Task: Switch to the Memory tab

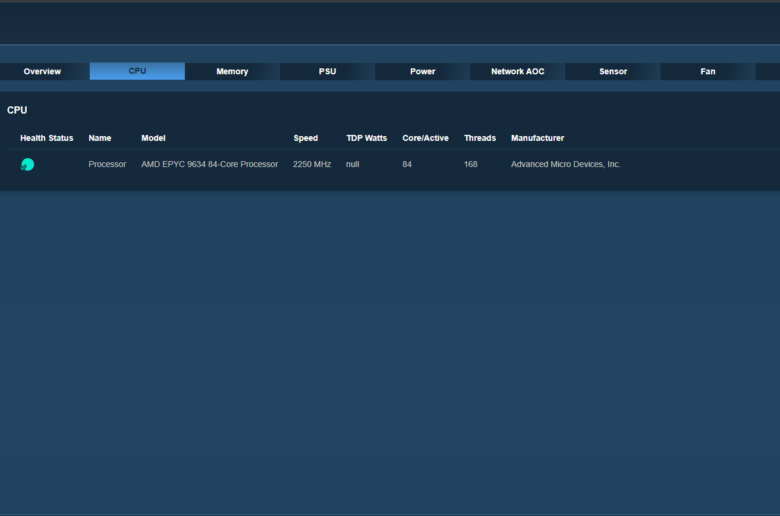Action: (x=232, y=71)
